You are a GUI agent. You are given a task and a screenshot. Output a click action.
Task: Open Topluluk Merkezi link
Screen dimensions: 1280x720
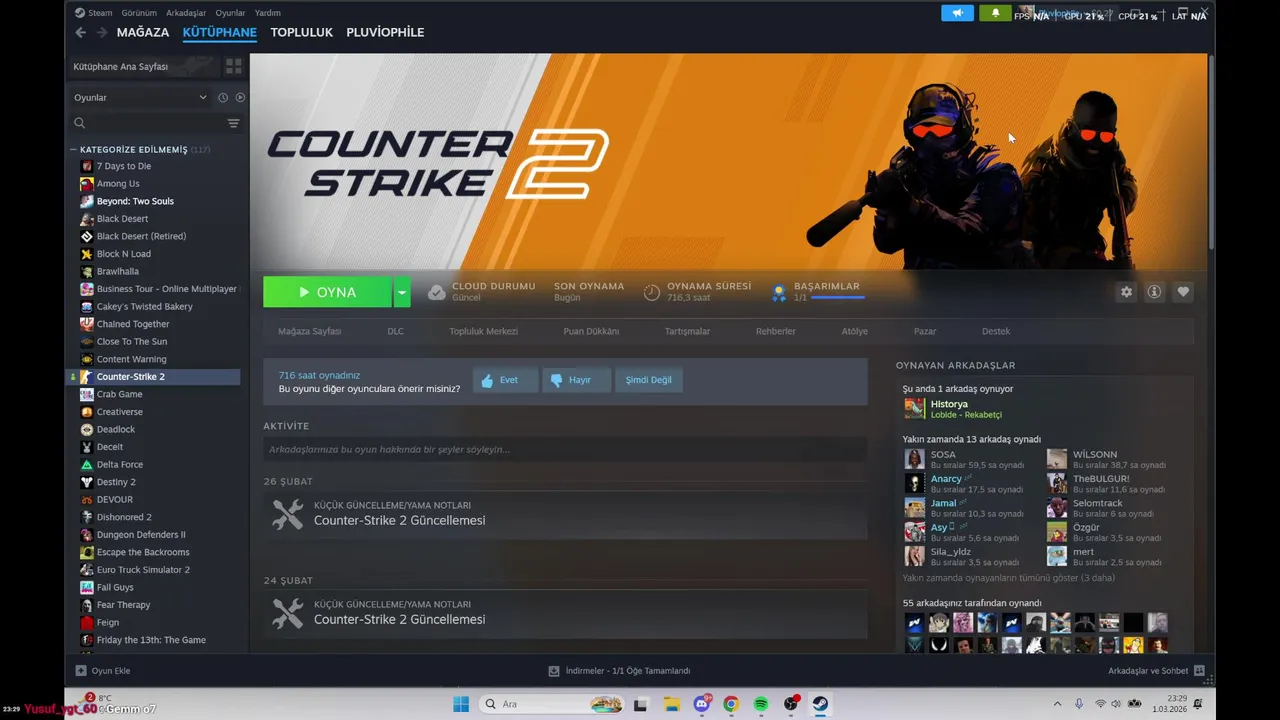(483, 331)
